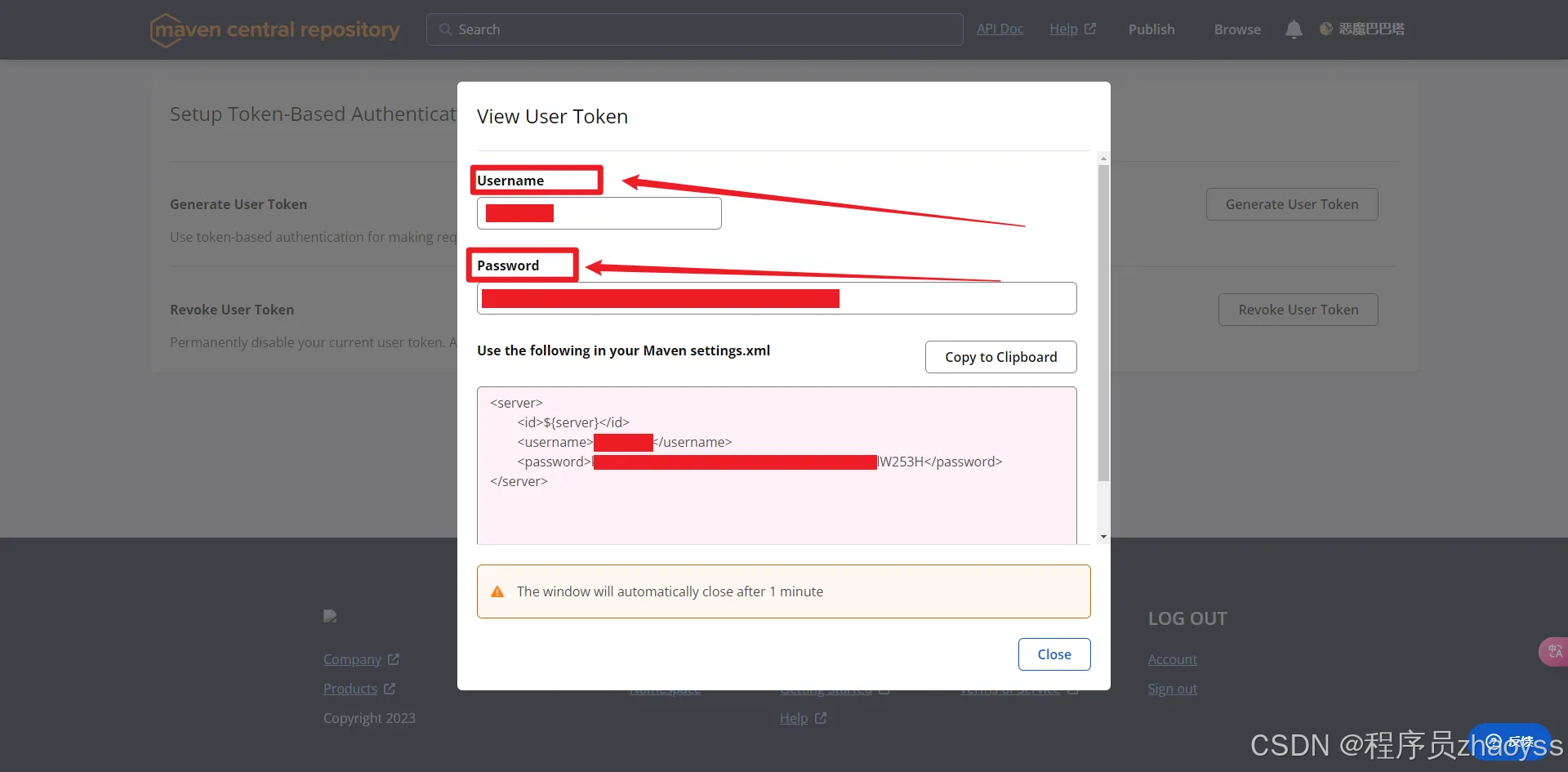This screenshot has width=1568, height=772.
Task: Click the "Use the following in your Maven settings.xml" label
Action: point(623,350)
